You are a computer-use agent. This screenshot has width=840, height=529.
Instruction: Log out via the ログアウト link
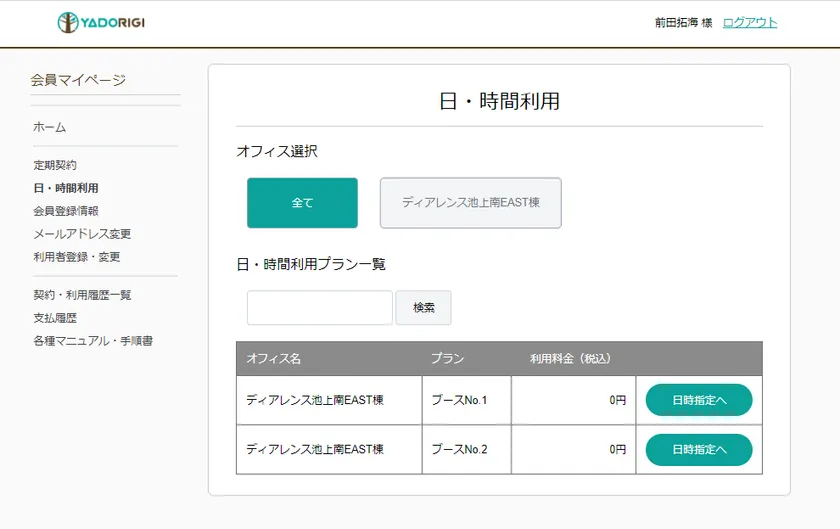pos(749,23)
